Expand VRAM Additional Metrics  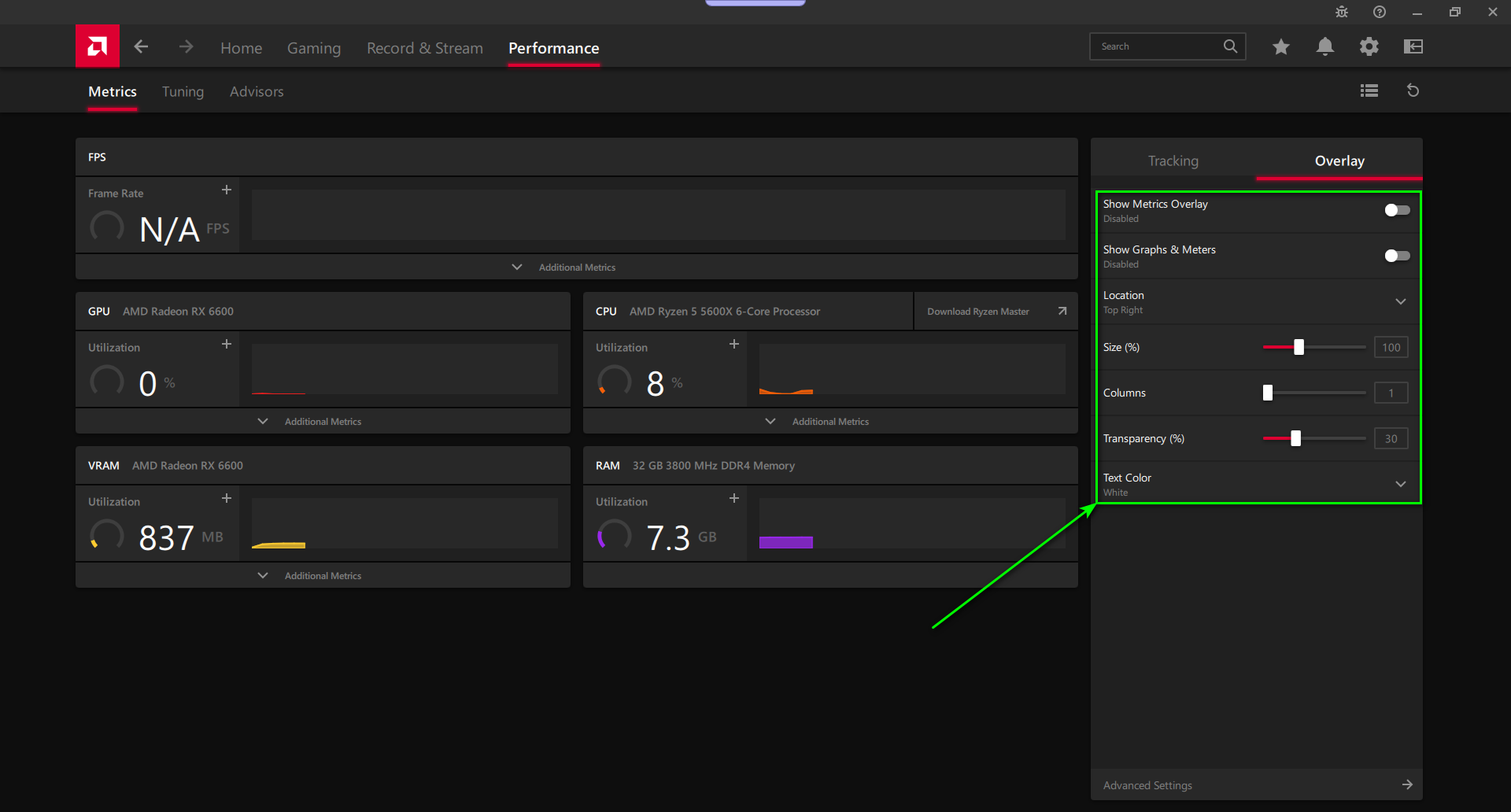point(323,575)
